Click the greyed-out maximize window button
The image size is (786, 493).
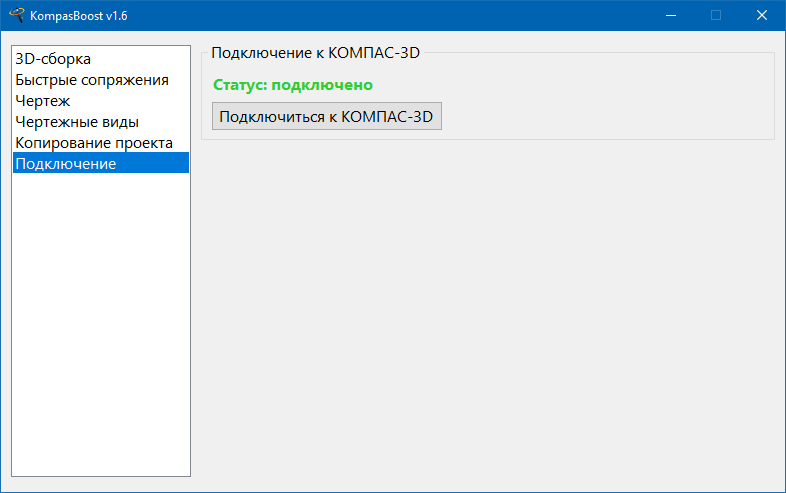pyautogui.click(x=716, y=16)
